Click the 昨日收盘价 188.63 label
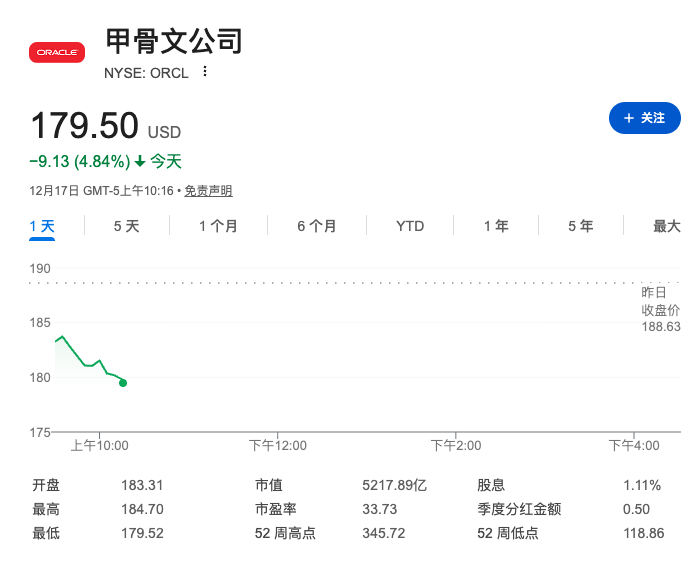 point(660,309)
